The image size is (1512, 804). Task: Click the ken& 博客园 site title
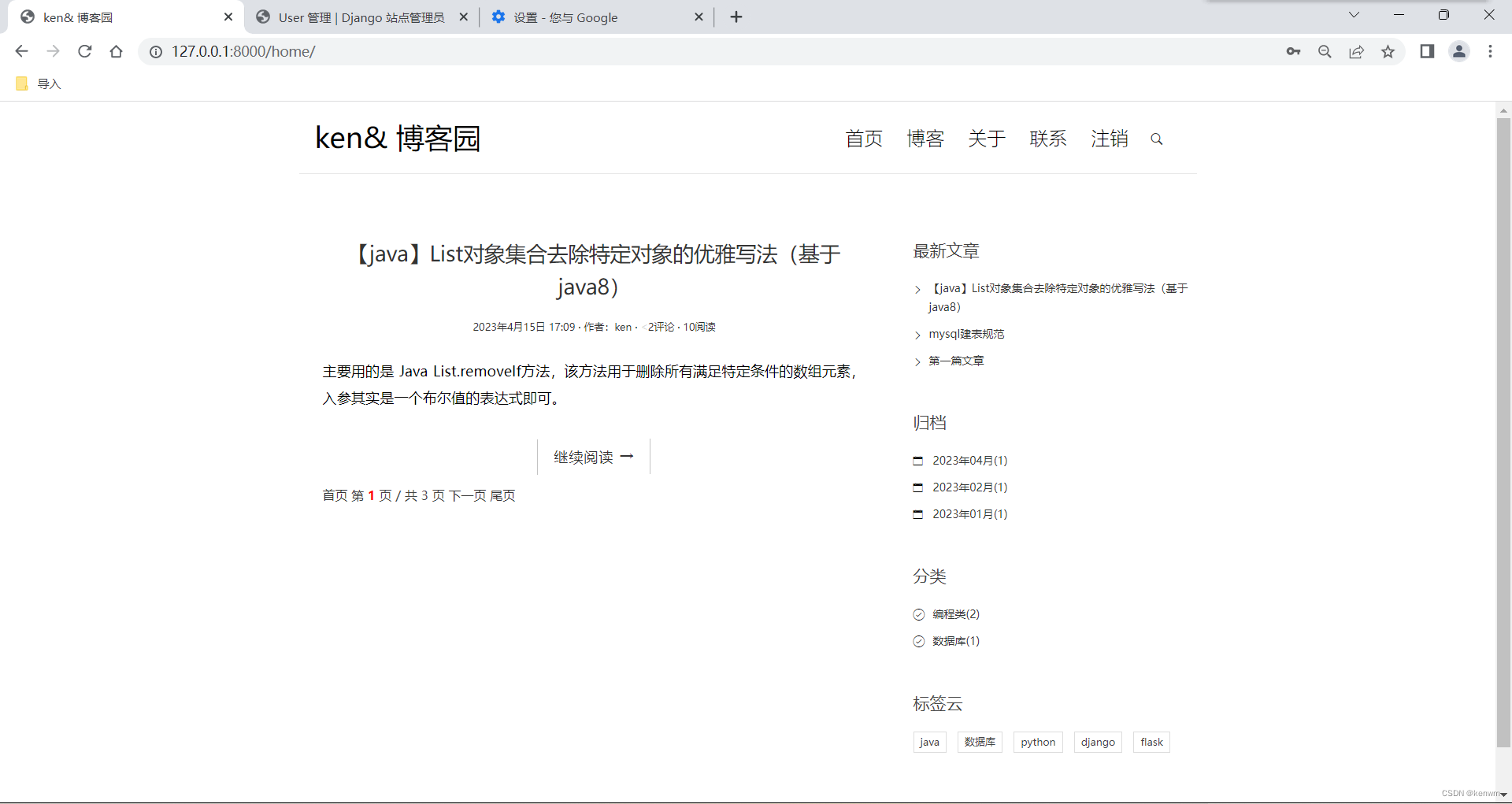tap(398, 138)
